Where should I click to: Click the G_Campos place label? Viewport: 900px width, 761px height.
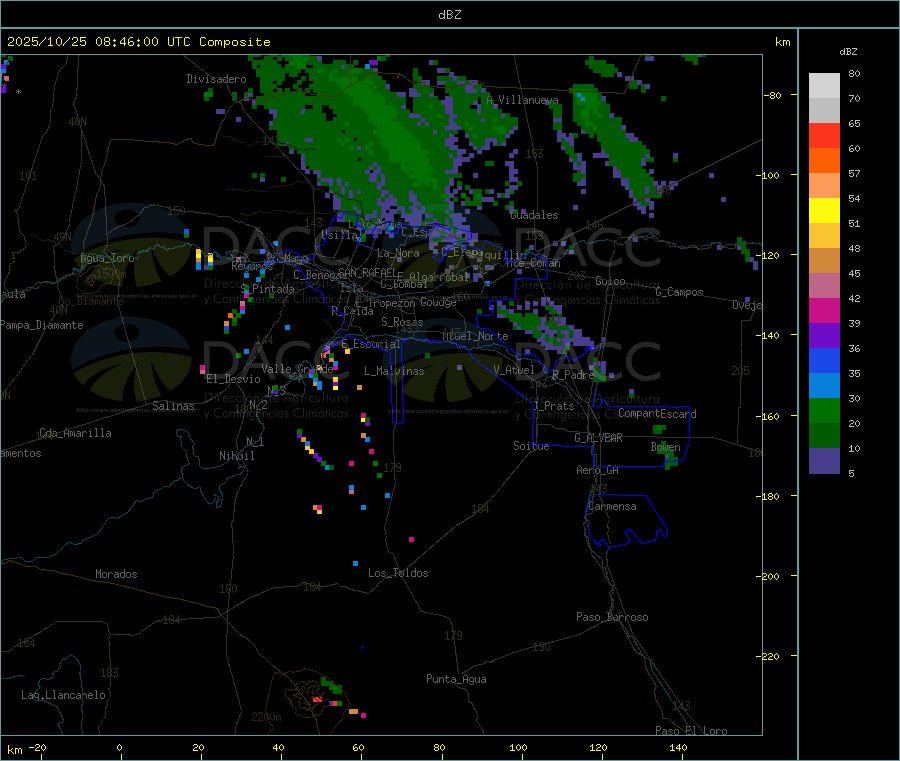(680, 292)
